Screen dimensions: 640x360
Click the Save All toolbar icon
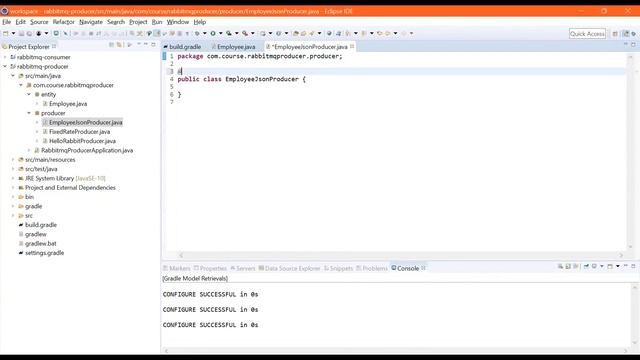click(29, 33)
